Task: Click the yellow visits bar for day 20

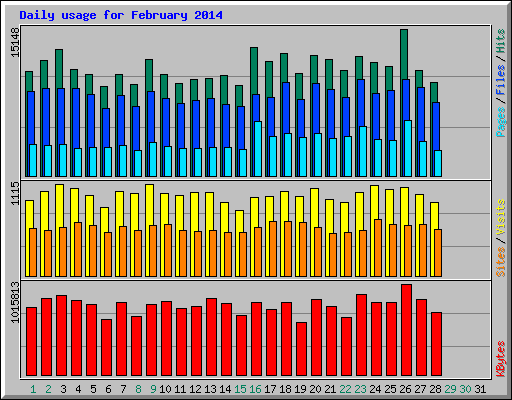Action: [315, 207]
